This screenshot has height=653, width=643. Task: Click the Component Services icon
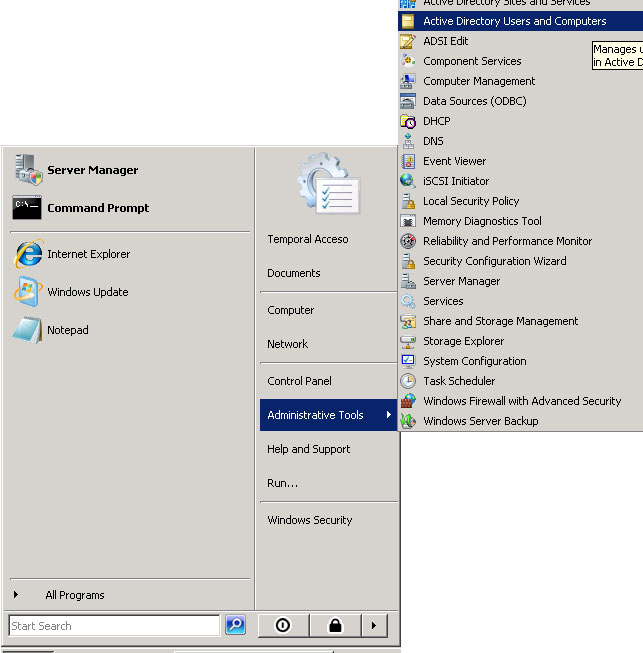point(408,61)
